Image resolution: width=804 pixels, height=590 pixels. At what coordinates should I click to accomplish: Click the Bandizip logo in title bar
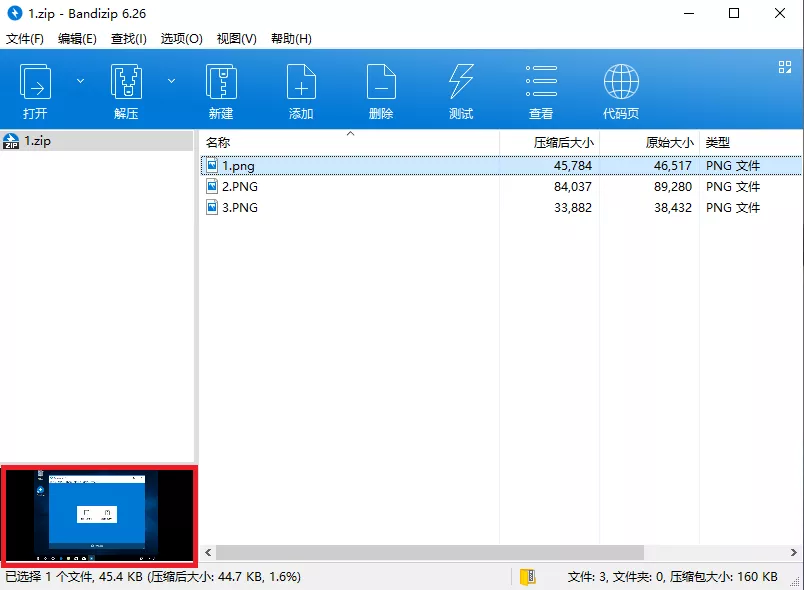[15, 13]
